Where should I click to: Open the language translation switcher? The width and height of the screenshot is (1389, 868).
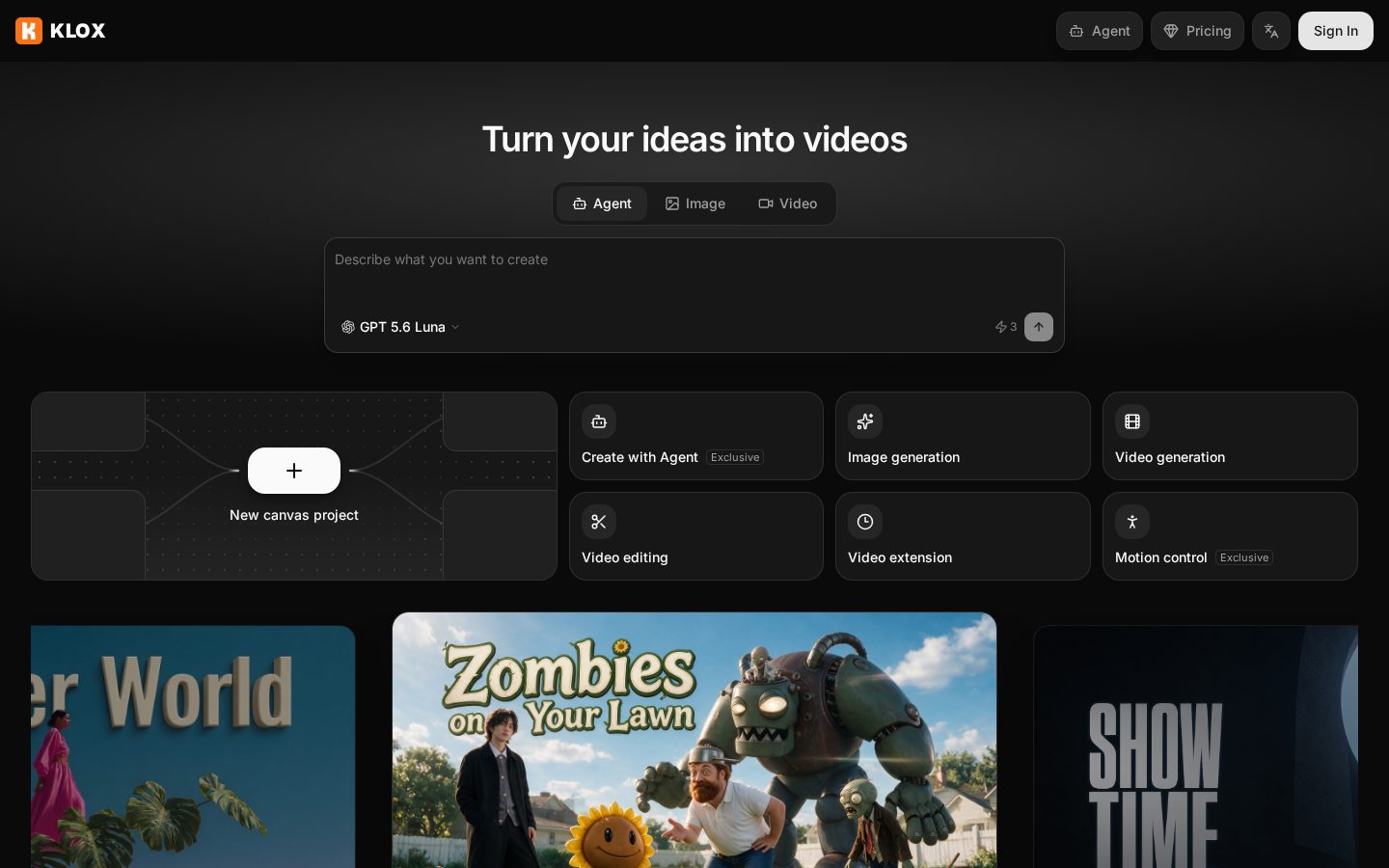(x=1271, y=31)
